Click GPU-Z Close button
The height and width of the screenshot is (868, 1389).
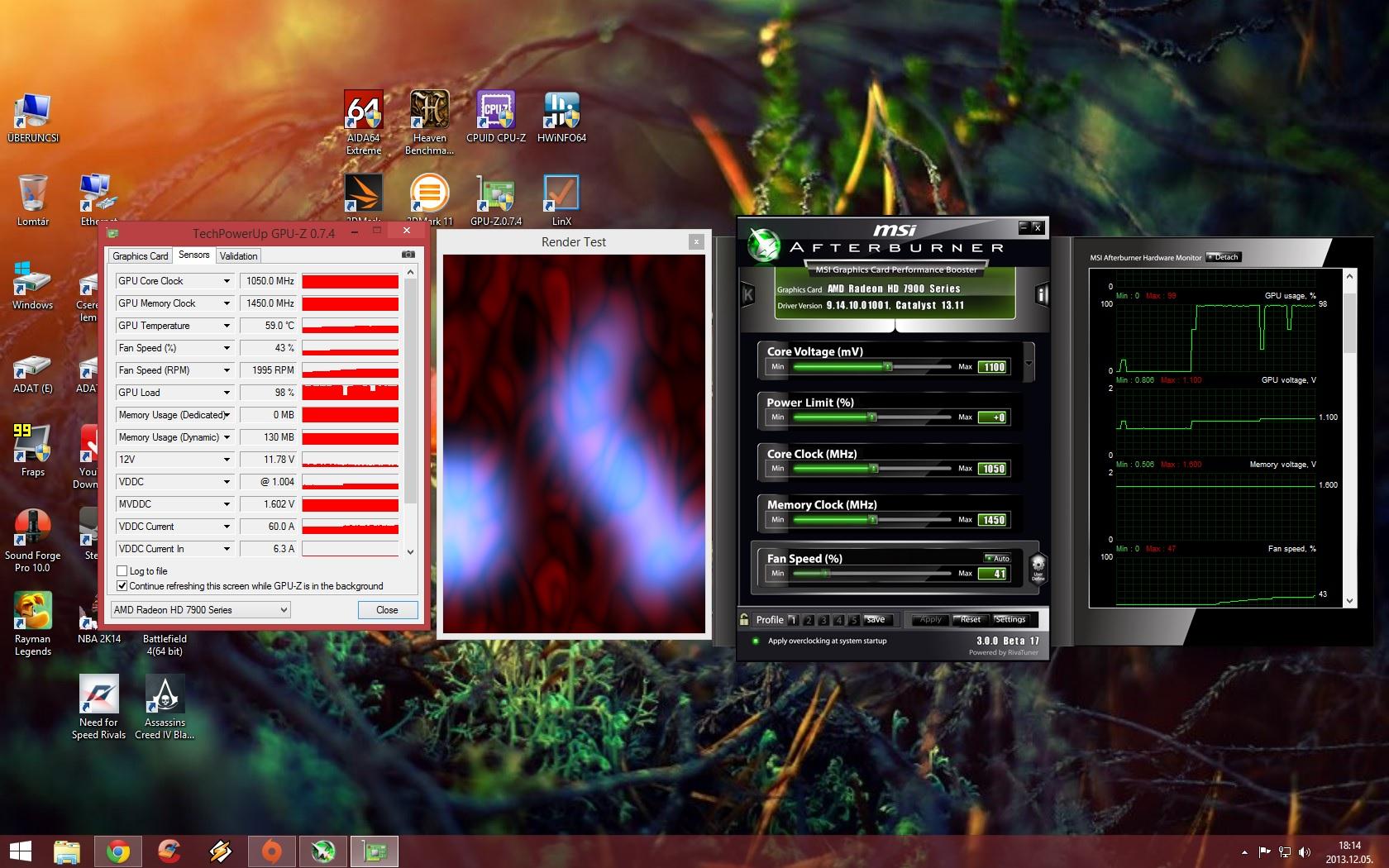tap(387, 610)
